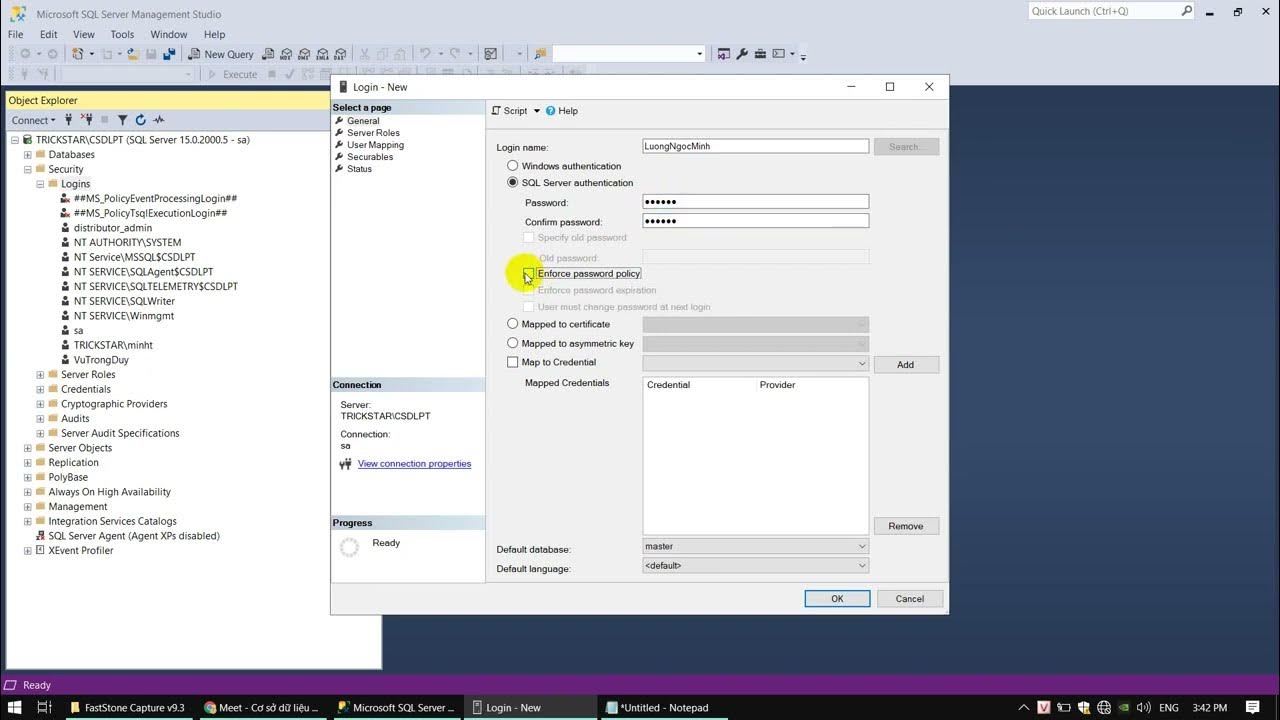The width and height of the screenshot is (1280, 720).
Task: Click the Analysis Services MDX Query icon
Action: tap(286, 54)
